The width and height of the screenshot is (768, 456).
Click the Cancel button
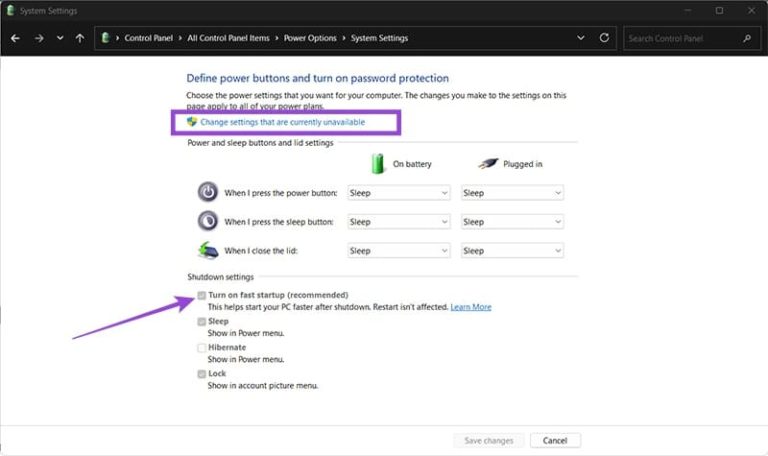555,440
